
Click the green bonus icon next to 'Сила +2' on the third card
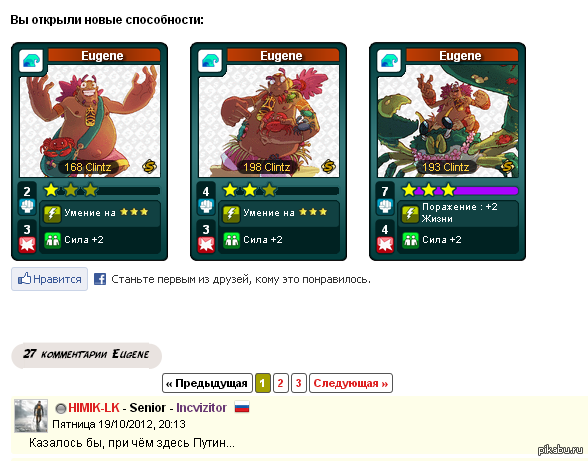pyautogui.click(x=410, y=240)
